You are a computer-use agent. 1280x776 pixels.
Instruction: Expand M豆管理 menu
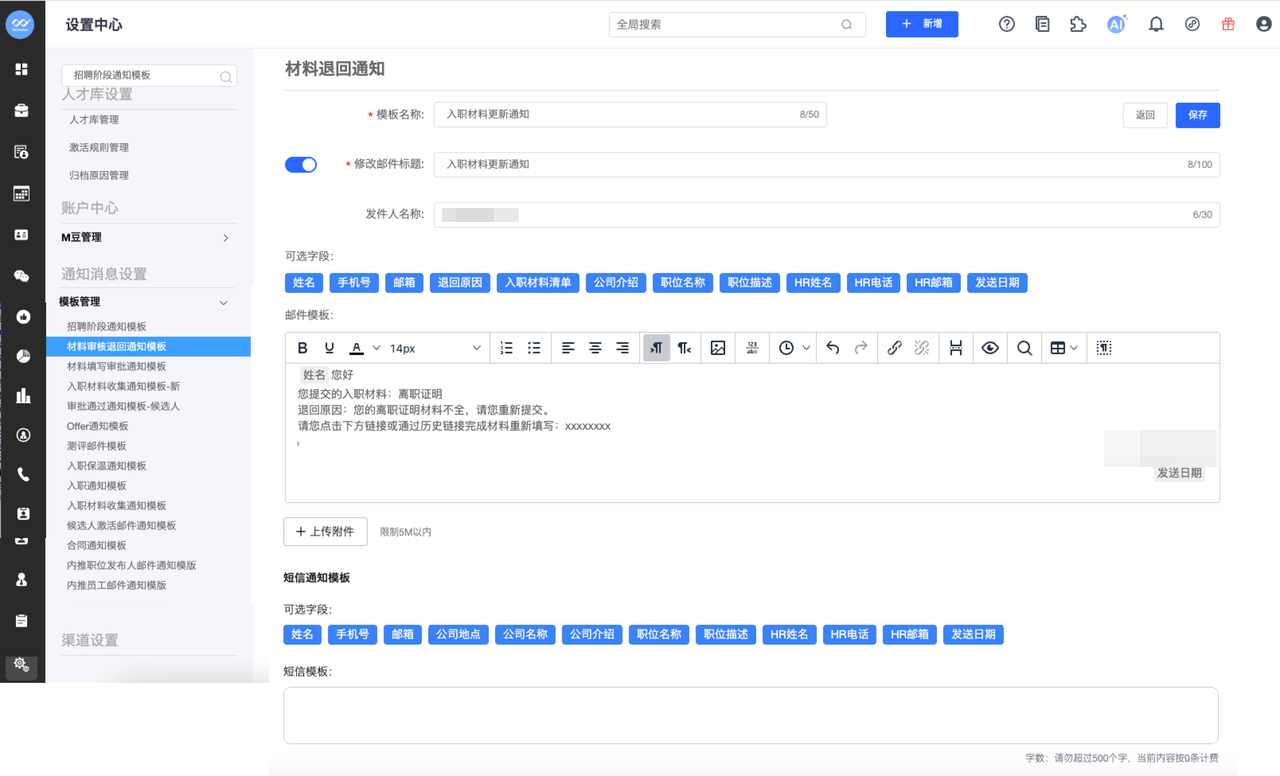(226, 238)
